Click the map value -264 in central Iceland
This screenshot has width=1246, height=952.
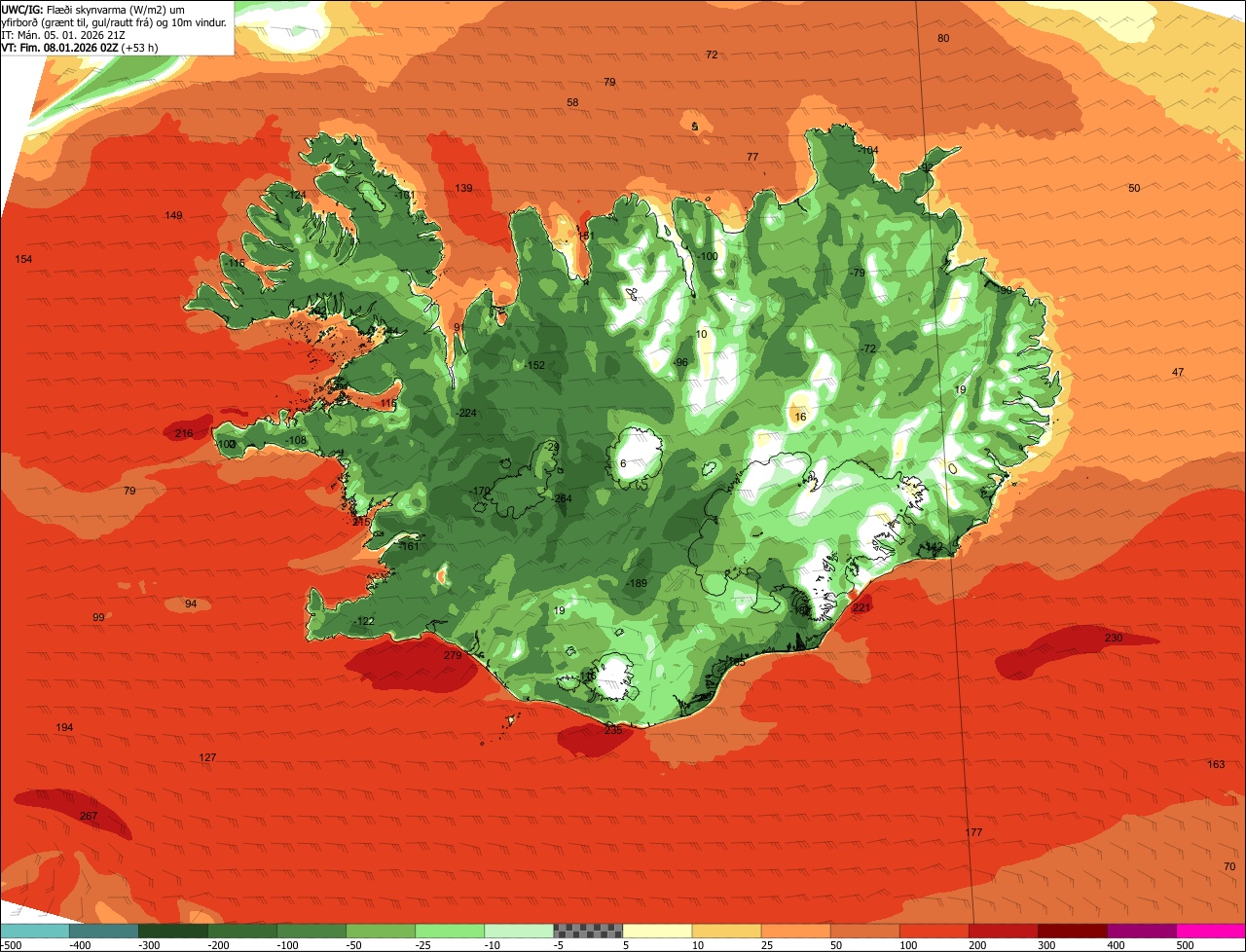point(561,498)
